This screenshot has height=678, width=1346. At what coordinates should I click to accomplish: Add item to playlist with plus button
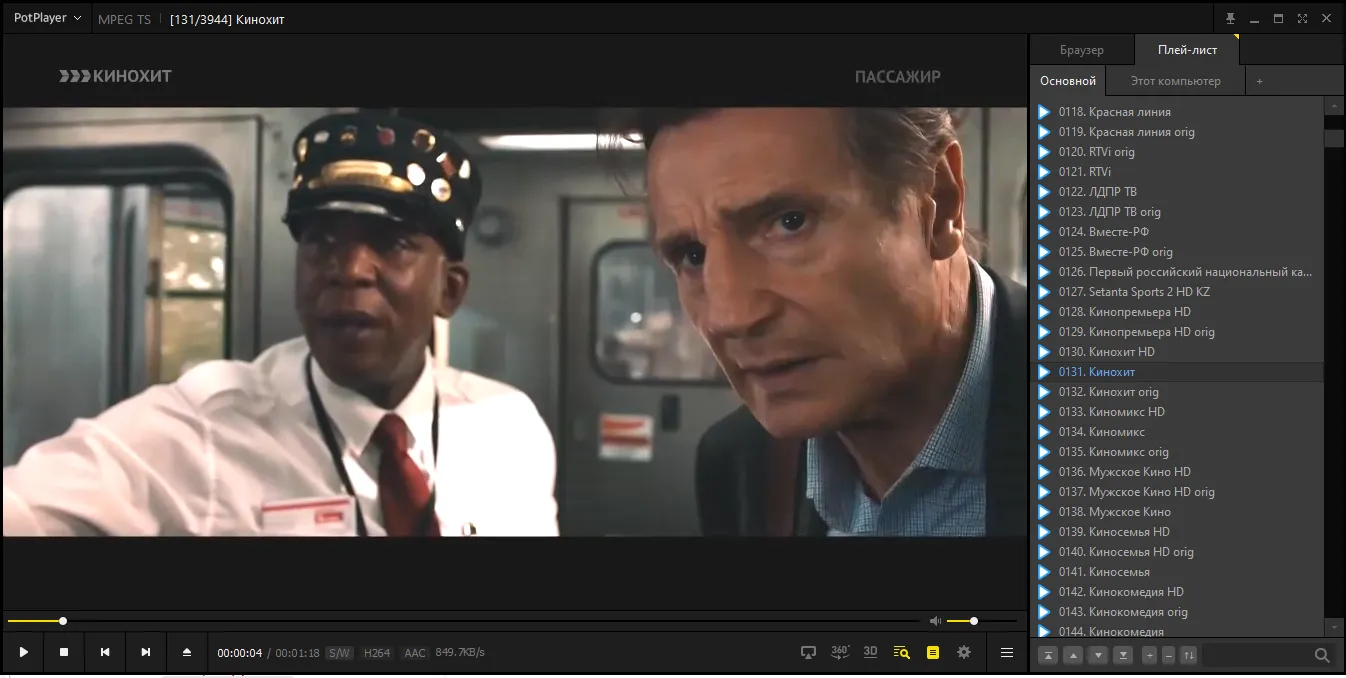(1150, 656)
